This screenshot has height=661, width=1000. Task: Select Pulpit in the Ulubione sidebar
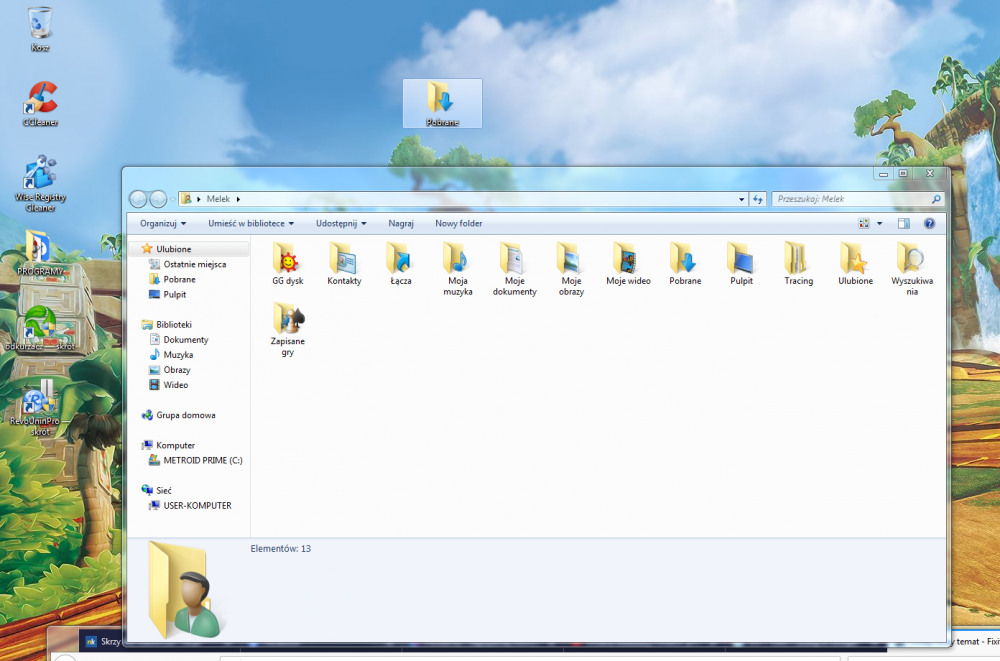click(174, 295)
